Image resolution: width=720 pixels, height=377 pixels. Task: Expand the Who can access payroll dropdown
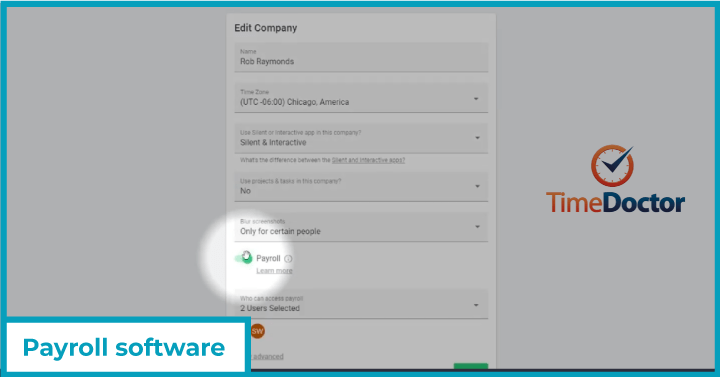[x=361, y=304]
